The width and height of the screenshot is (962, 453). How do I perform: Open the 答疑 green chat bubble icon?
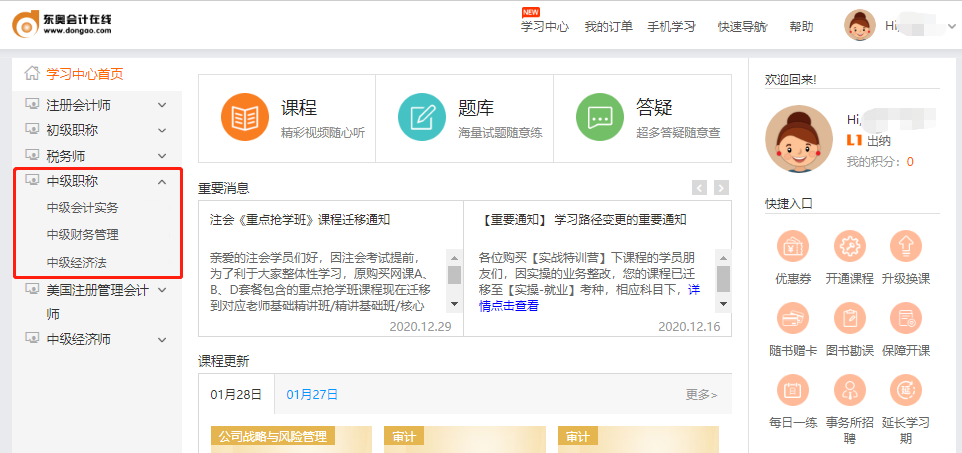click(x=600, y=118)
